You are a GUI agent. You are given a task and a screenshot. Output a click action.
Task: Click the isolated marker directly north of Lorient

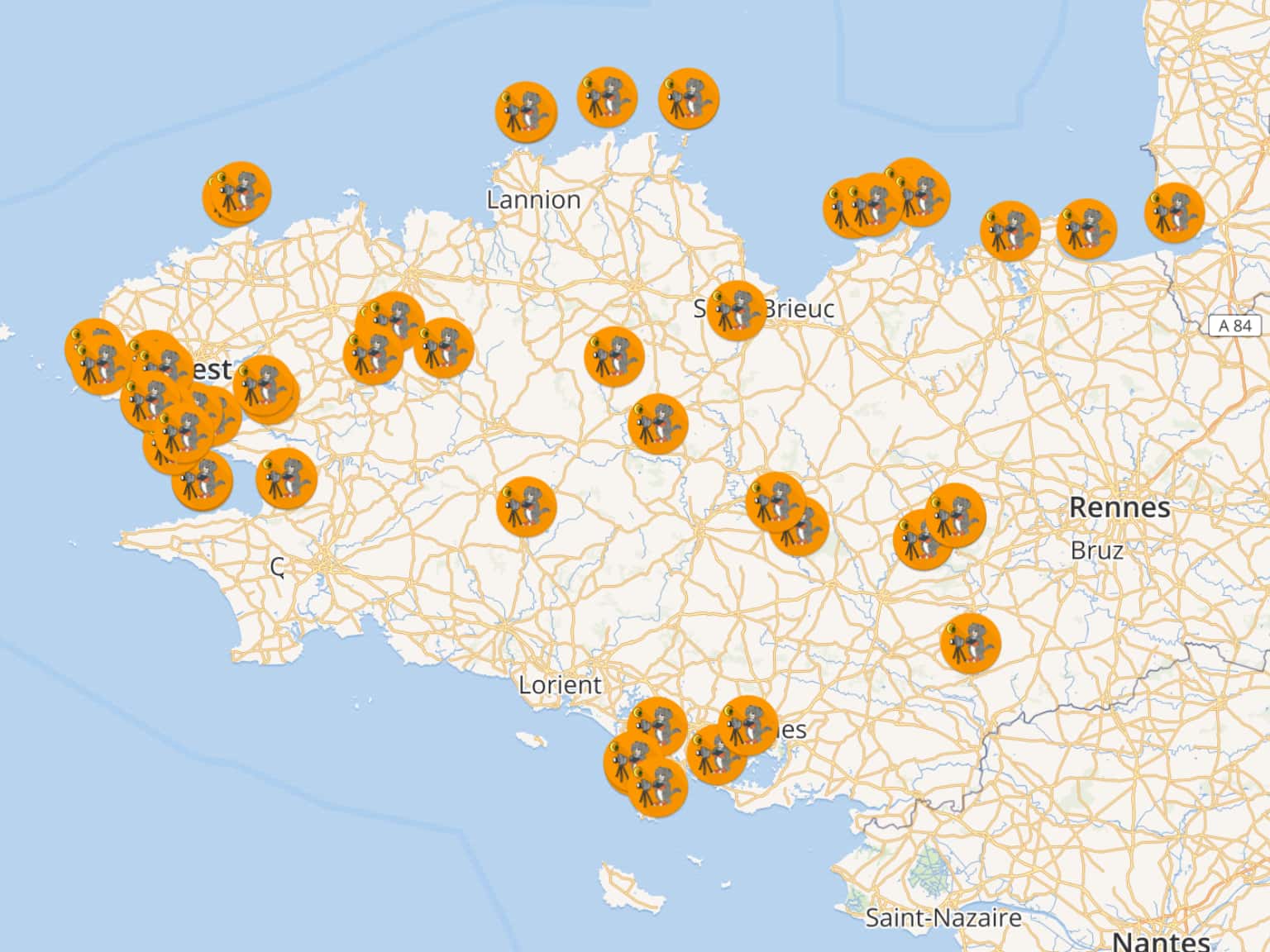[x=526, y=507]
